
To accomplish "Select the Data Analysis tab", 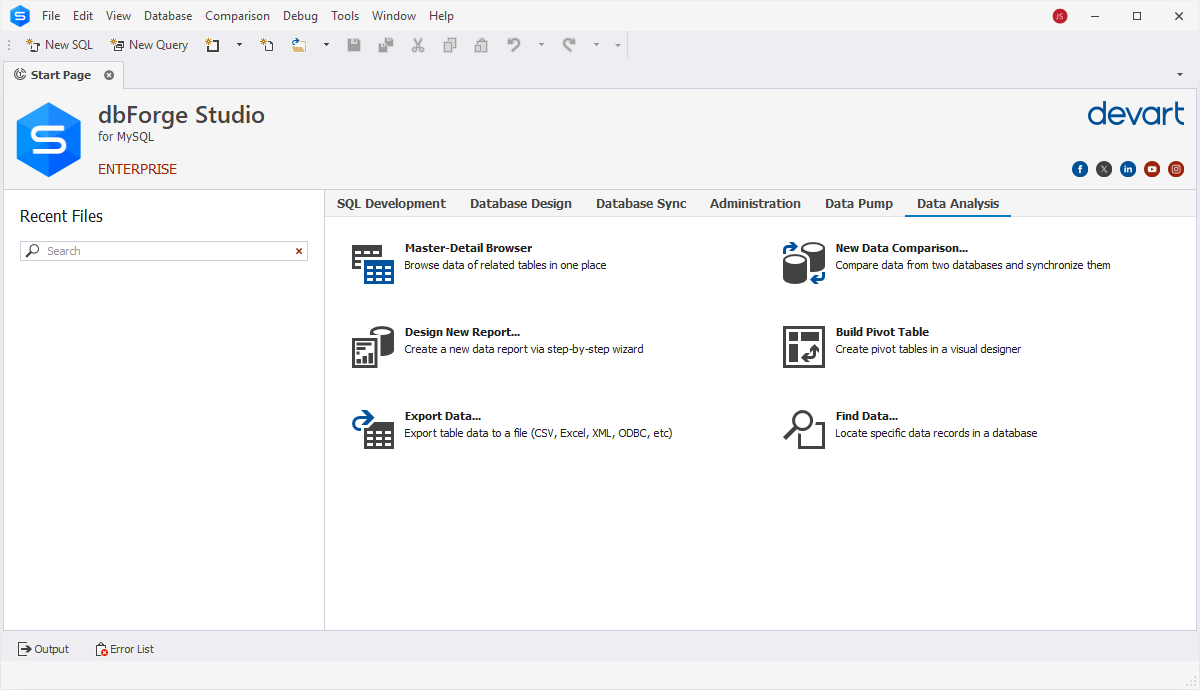I will point(958,204).
